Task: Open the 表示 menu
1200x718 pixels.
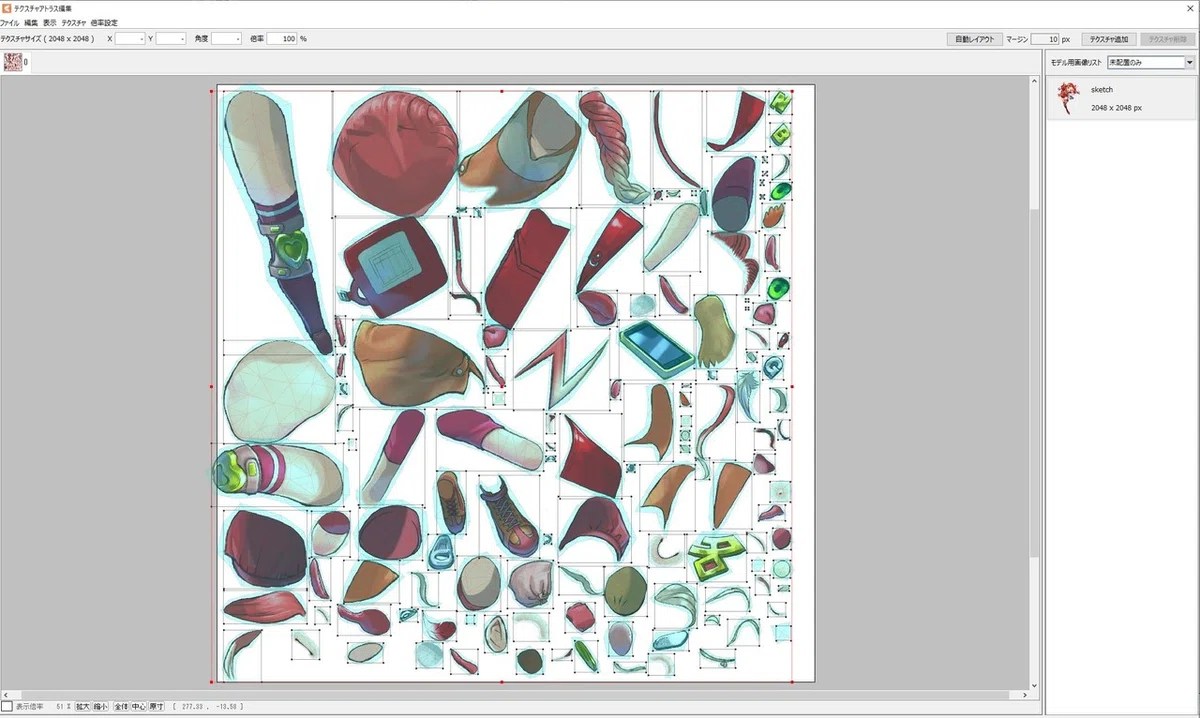Action: tap(49, 22)
